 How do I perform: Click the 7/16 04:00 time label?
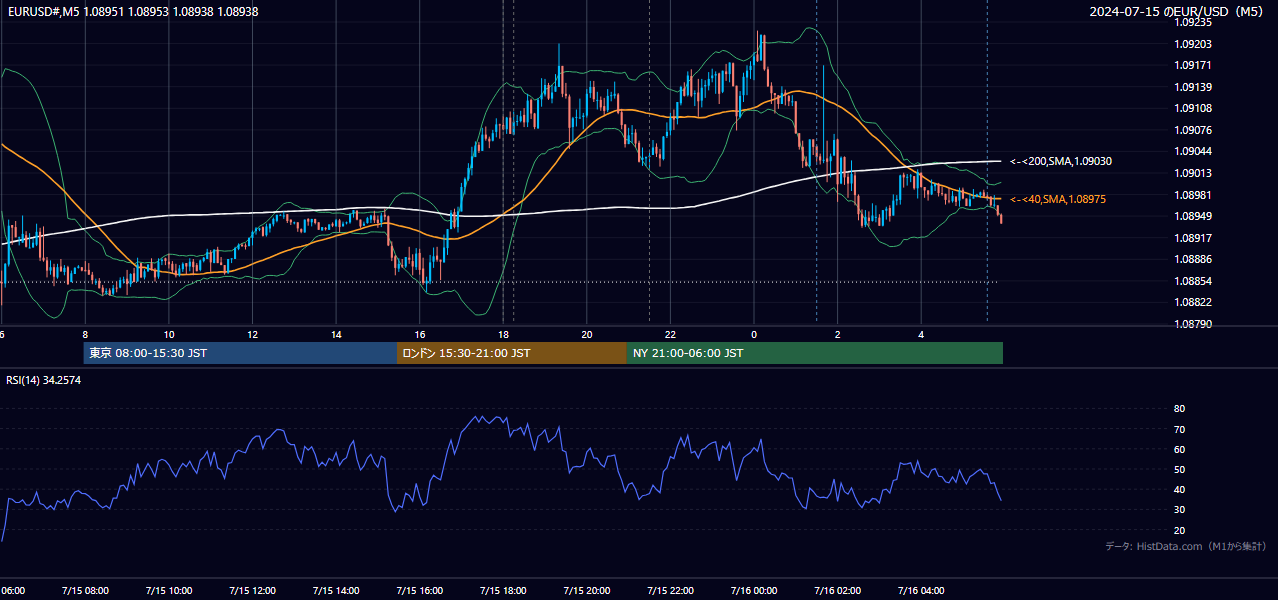pyautogui.click(x=920, y=590)
